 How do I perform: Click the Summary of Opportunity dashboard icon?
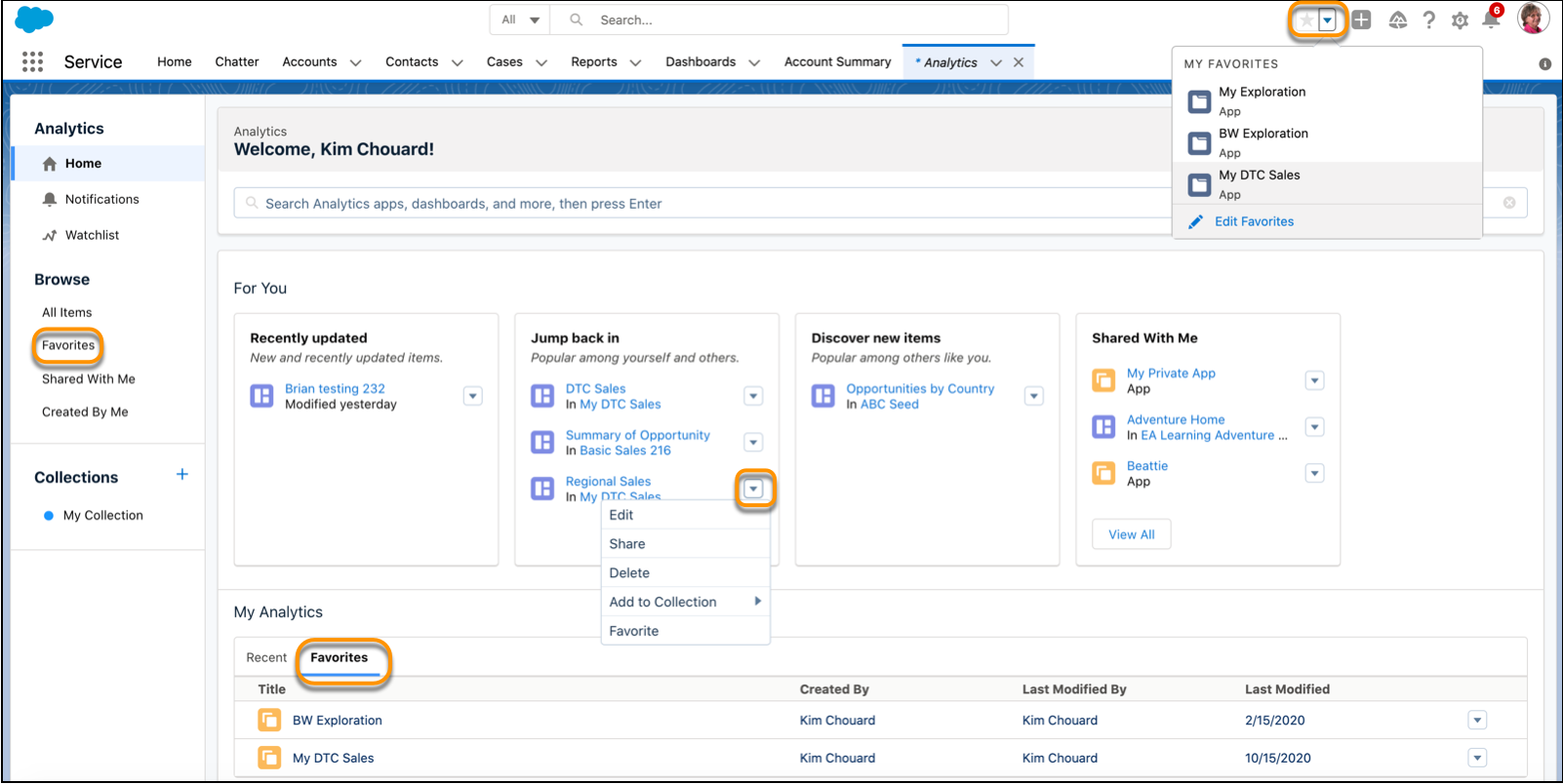click(x=542, y=442)
